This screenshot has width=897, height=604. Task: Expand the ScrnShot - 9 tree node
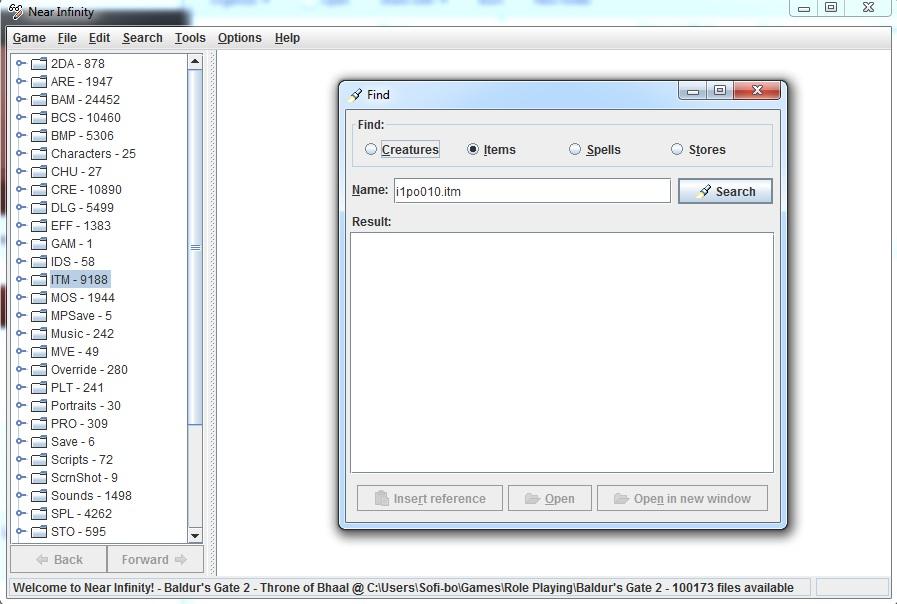coord(21,478)
